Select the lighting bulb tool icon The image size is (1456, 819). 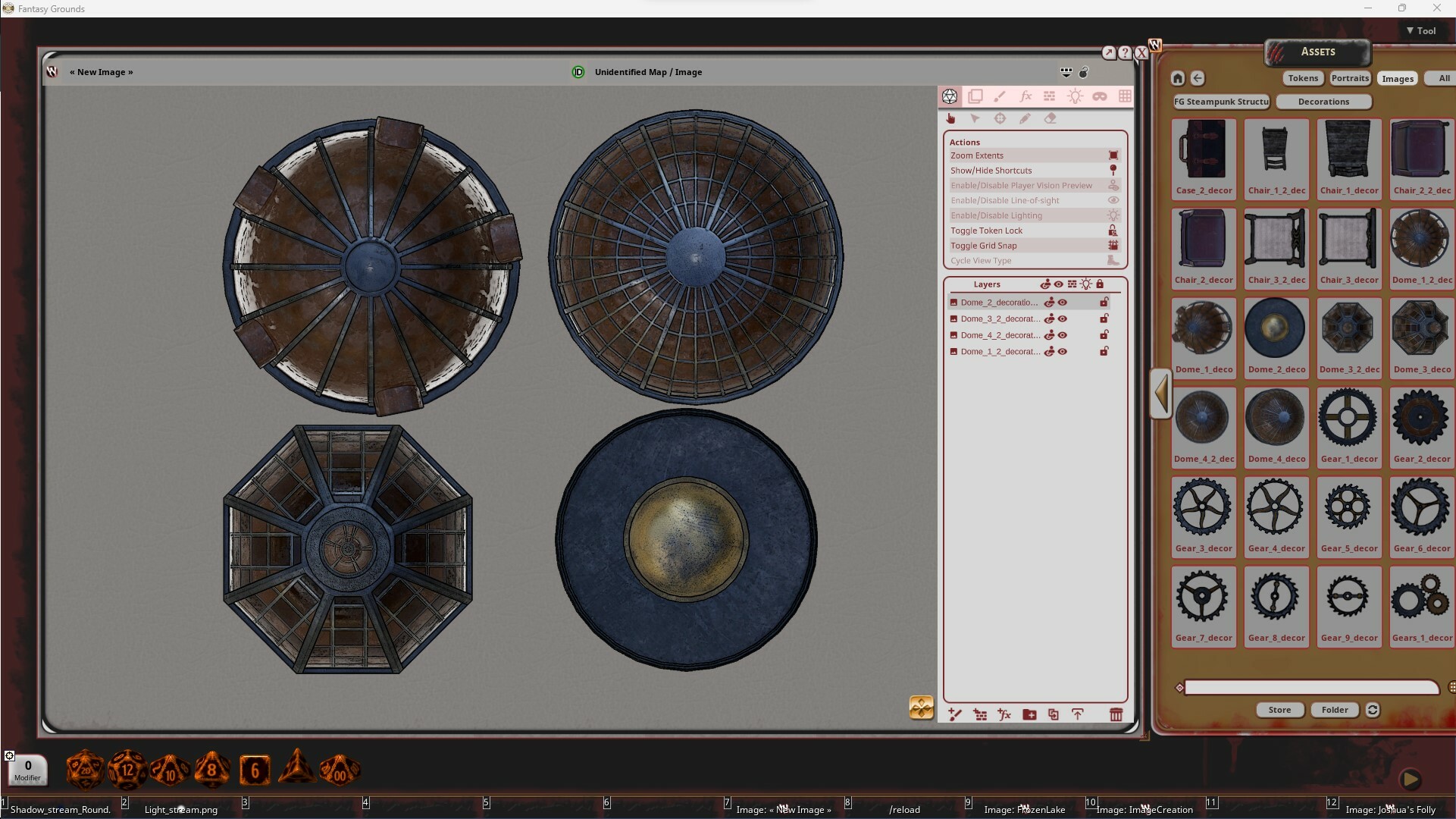[x=1076, y=96]
